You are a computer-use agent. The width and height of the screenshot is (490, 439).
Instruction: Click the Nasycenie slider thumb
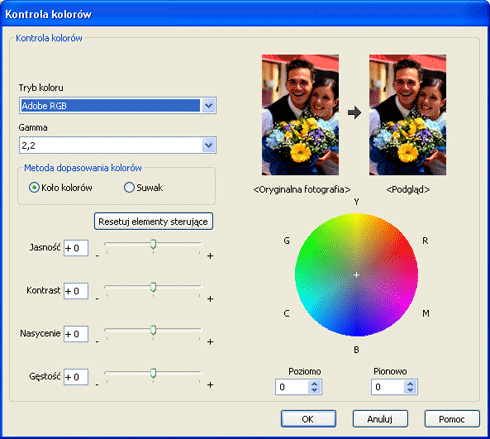(153, 330)
